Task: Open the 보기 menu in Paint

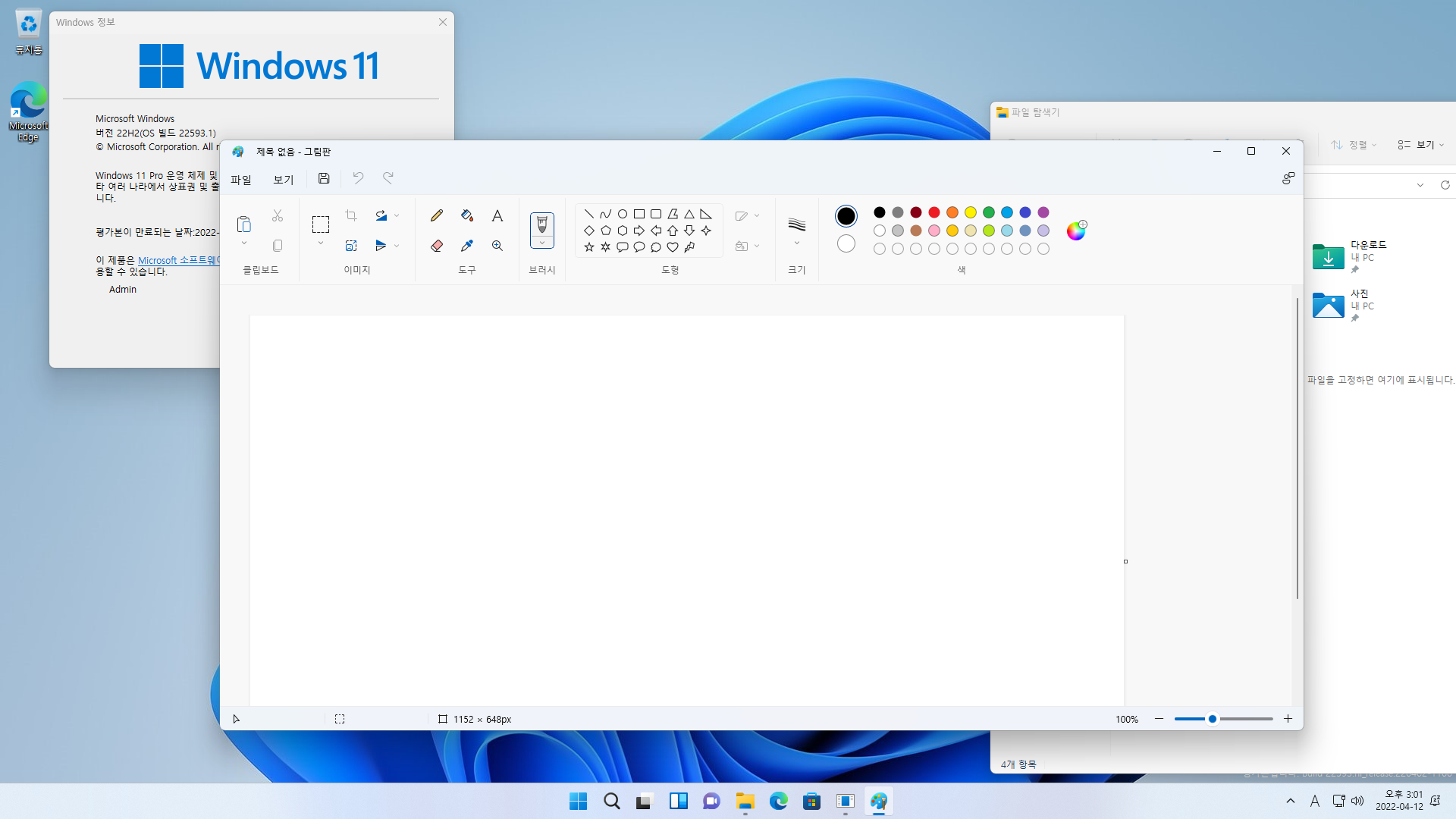Action: pos(284,180)
